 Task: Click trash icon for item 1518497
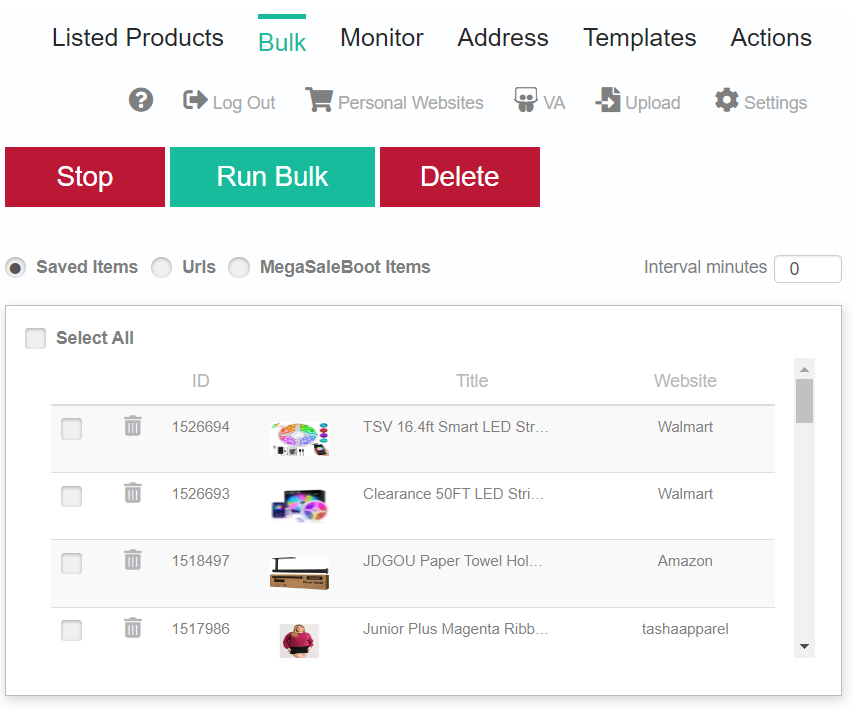click(133, 560)
